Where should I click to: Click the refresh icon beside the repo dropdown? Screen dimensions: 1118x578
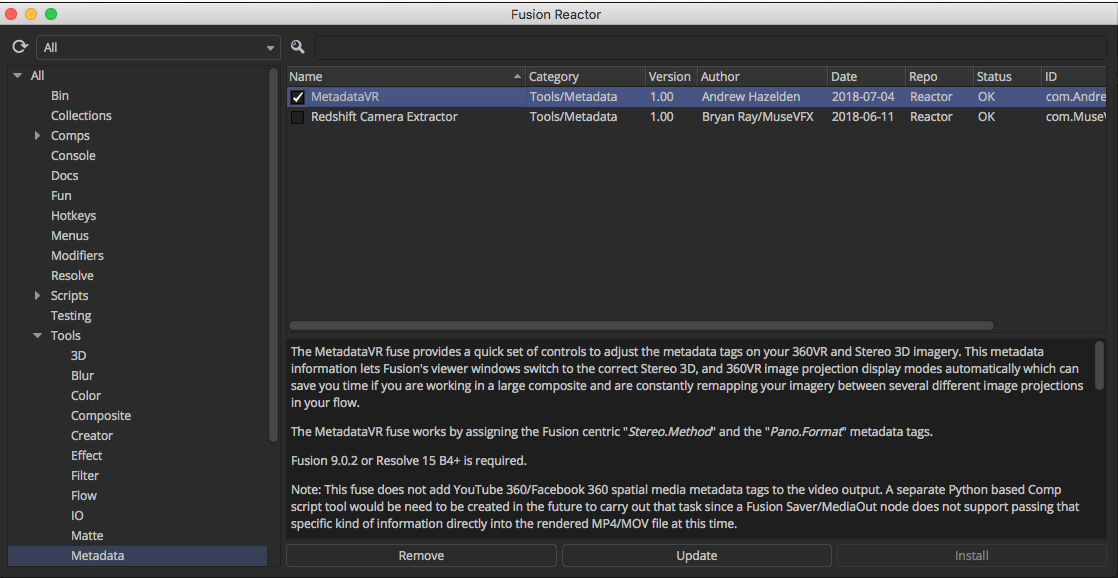(x=19, y=47)
